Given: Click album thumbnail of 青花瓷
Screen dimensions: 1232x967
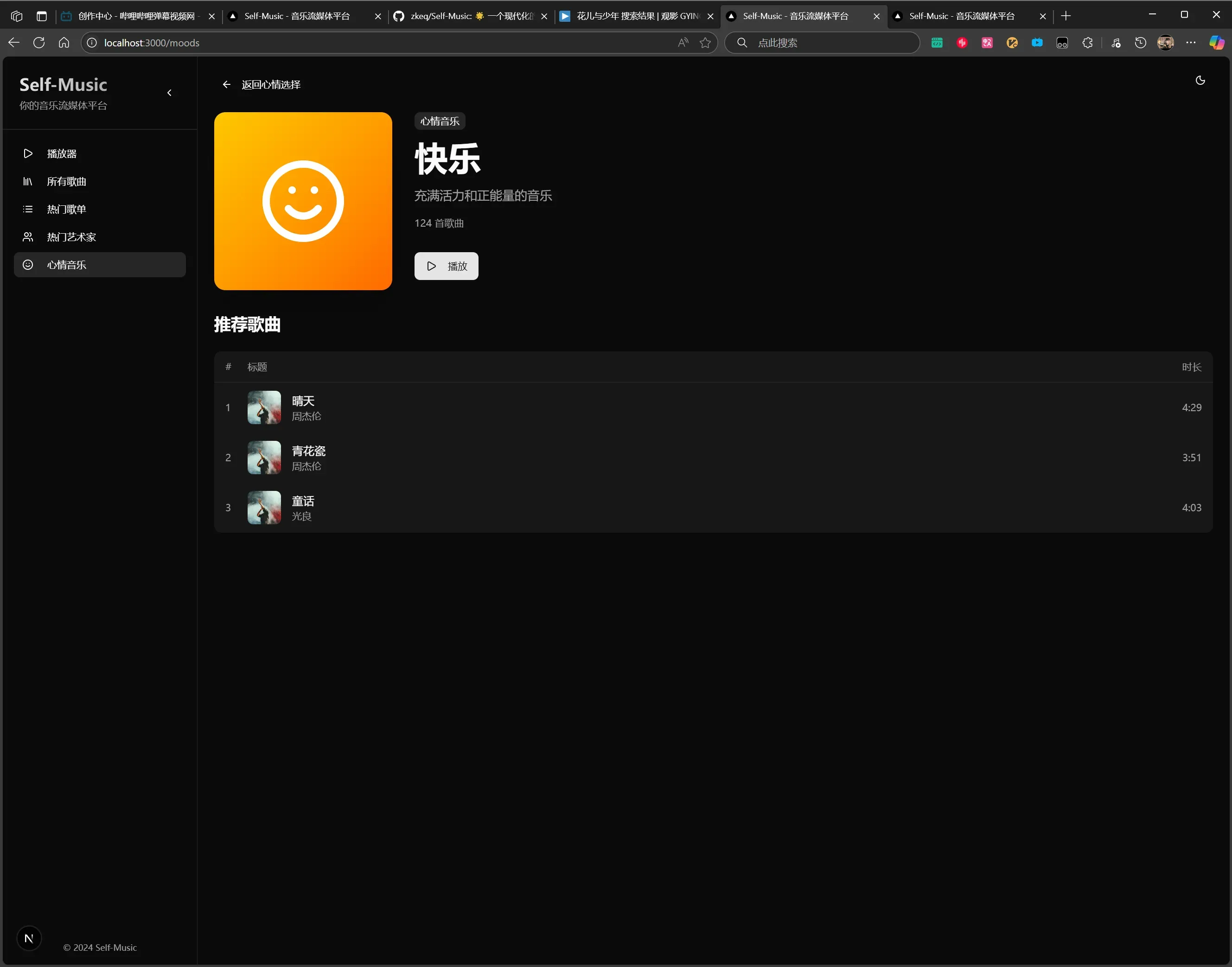Looking at the screenshot, I should tap(264, 458).
